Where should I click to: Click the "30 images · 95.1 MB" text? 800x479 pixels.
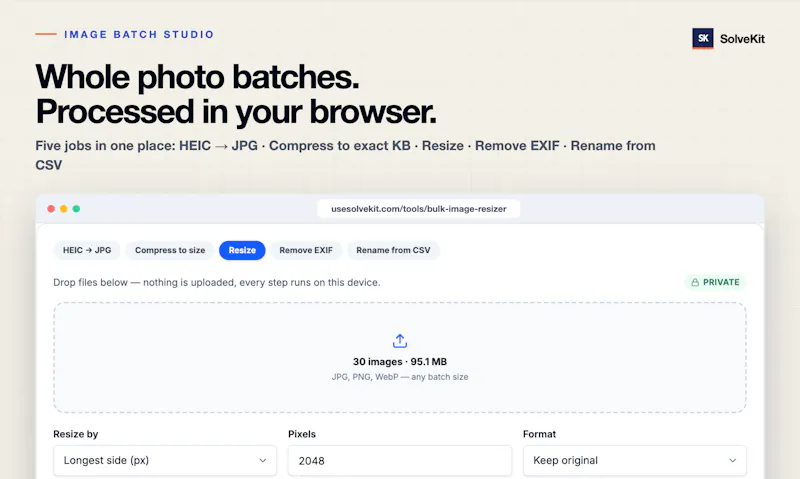pos(400,362)
